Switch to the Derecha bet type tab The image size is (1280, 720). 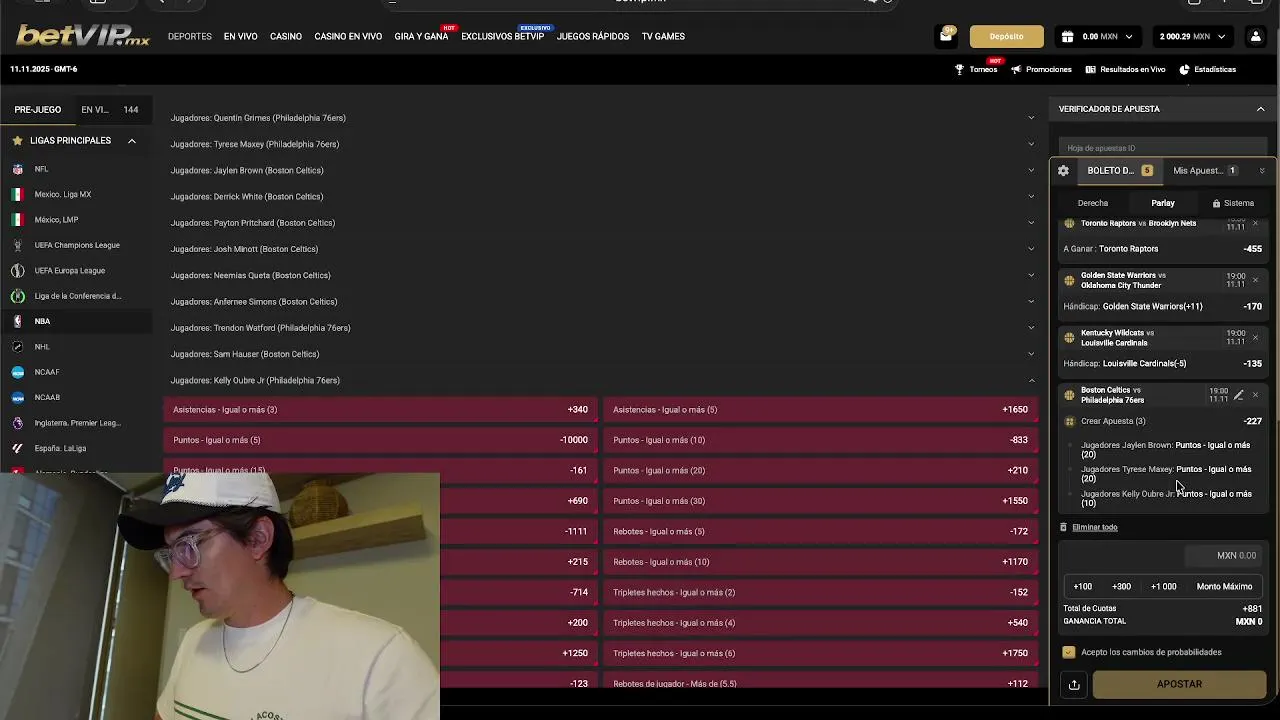click(x=1093, y=203)
